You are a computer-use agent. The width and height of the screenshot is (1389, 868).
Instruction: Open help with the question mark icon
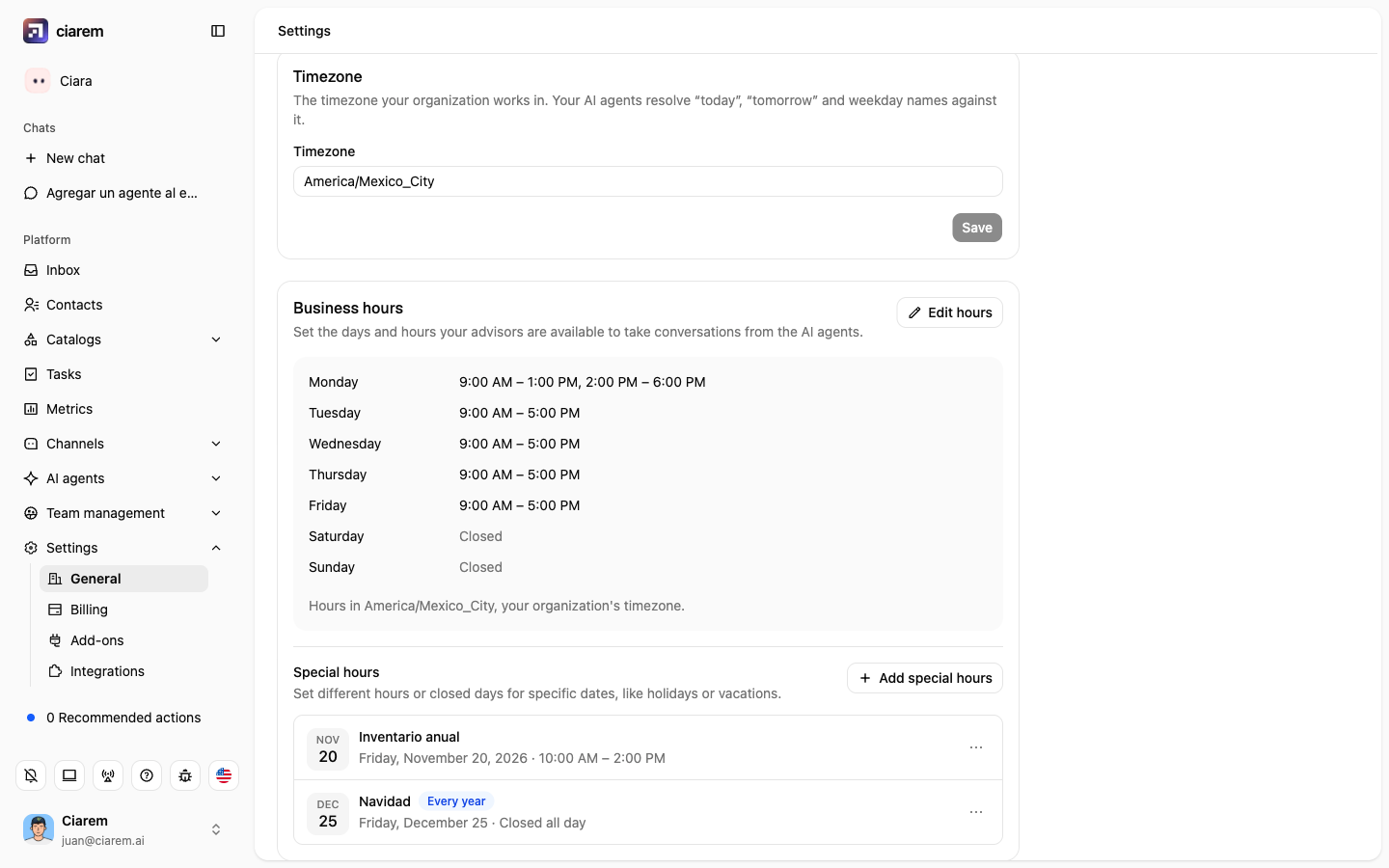pyautogui.click(x=147, y=775)
